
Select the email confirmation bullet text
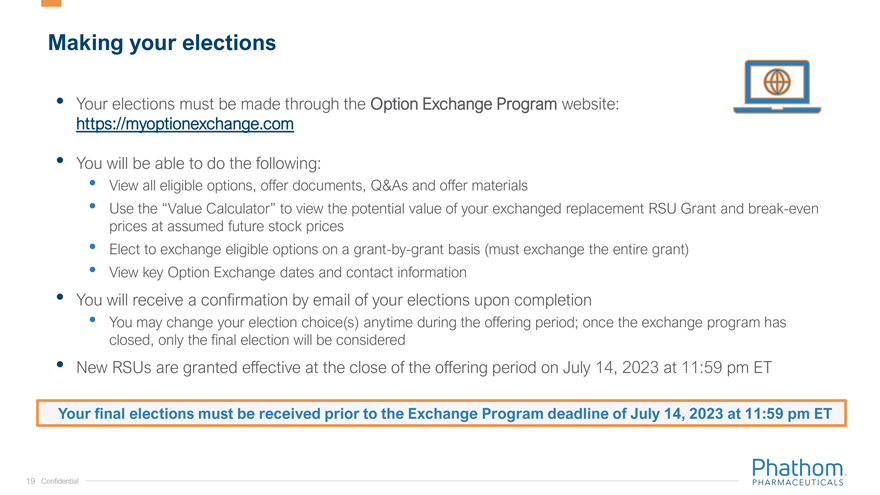pyautogui.click(x=334, y=300)
